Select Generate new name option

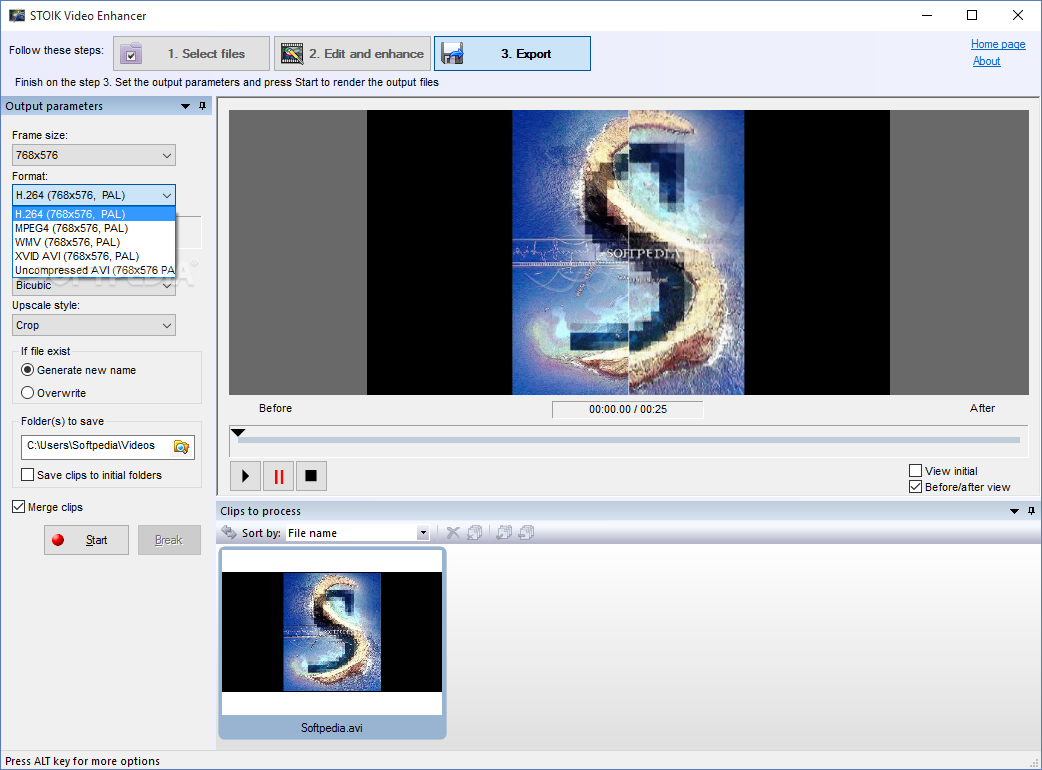(78, 370)
